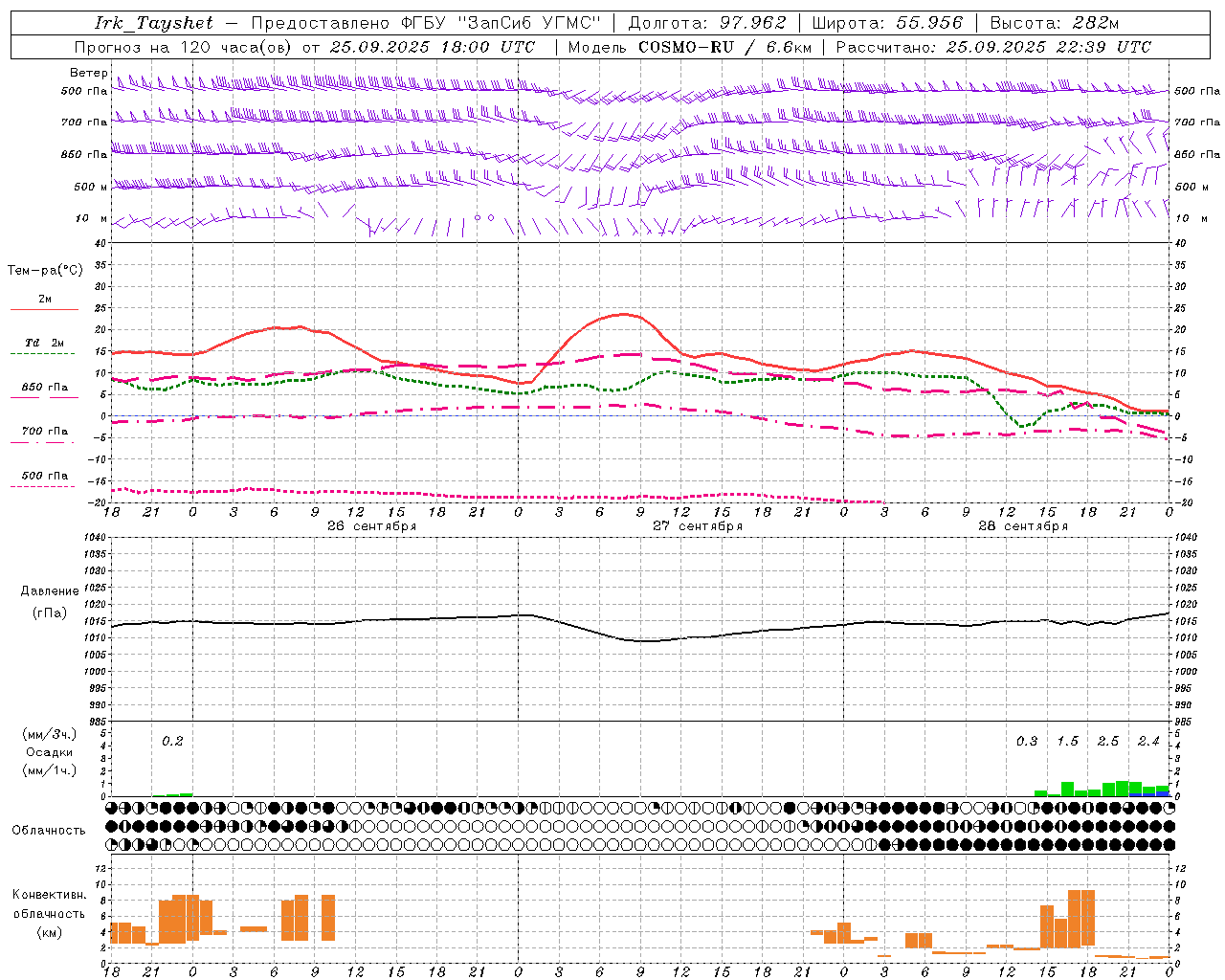
Task: Click the 28 сентября date label
Action: (x=1023, y=526)
